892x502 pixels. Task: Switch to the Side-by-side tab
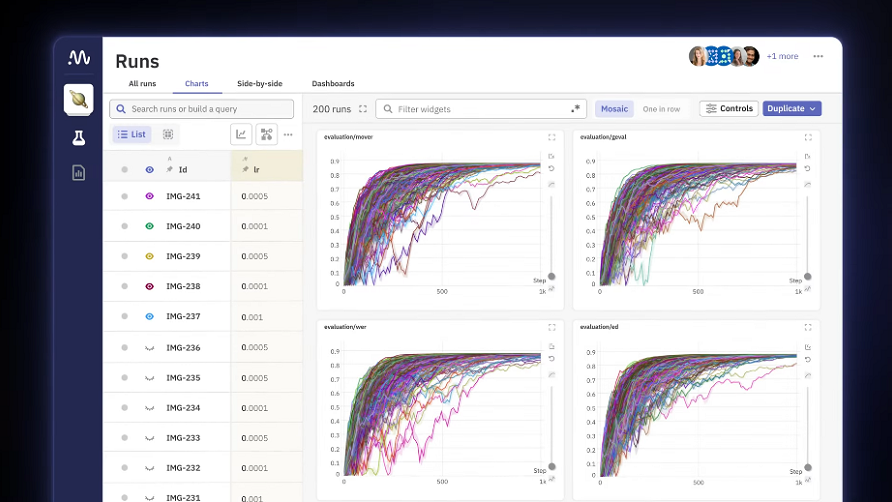pos(259,83)
